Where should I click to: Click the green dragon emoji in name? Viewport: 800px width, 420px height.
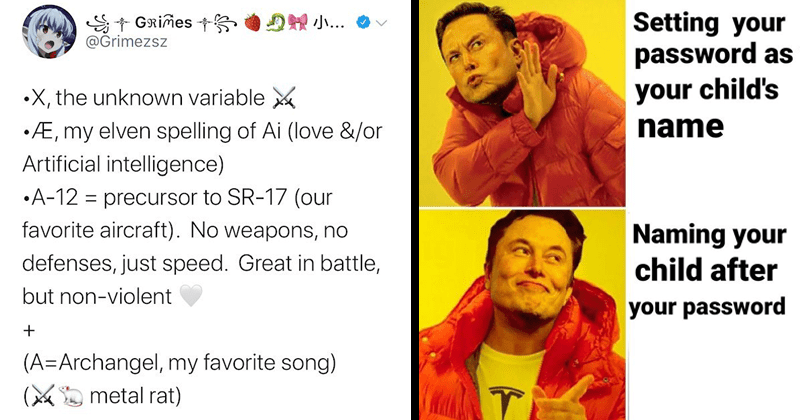pyautogui.click(x=275, y=22)
